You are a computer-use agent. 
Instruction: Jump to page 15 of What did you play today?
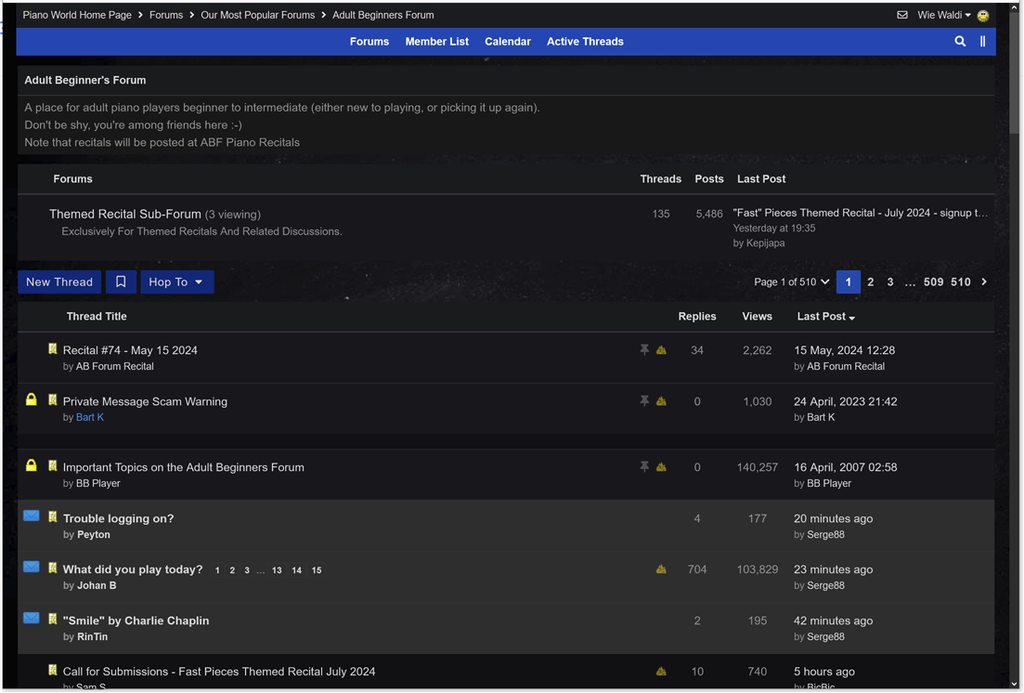click(316, 570)
